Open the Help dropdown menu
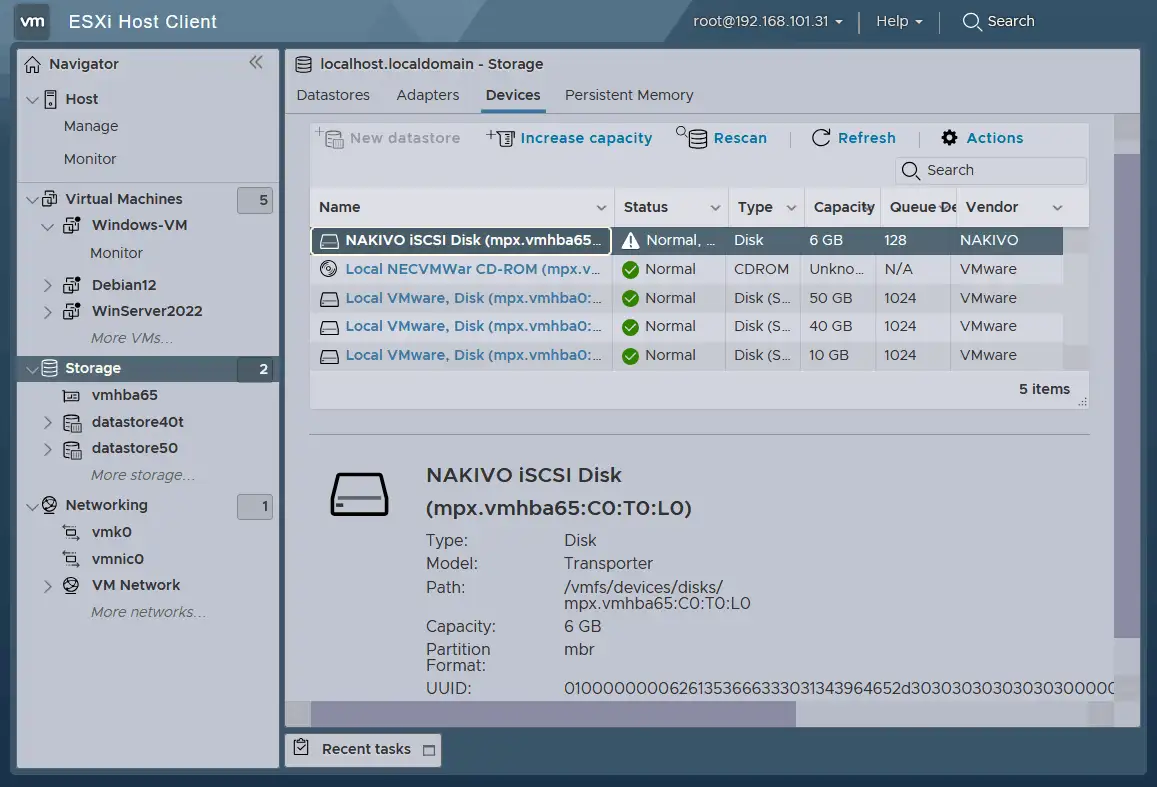Image resolution: width=1157 pixels, height=787 pixels. click(899, 21)
